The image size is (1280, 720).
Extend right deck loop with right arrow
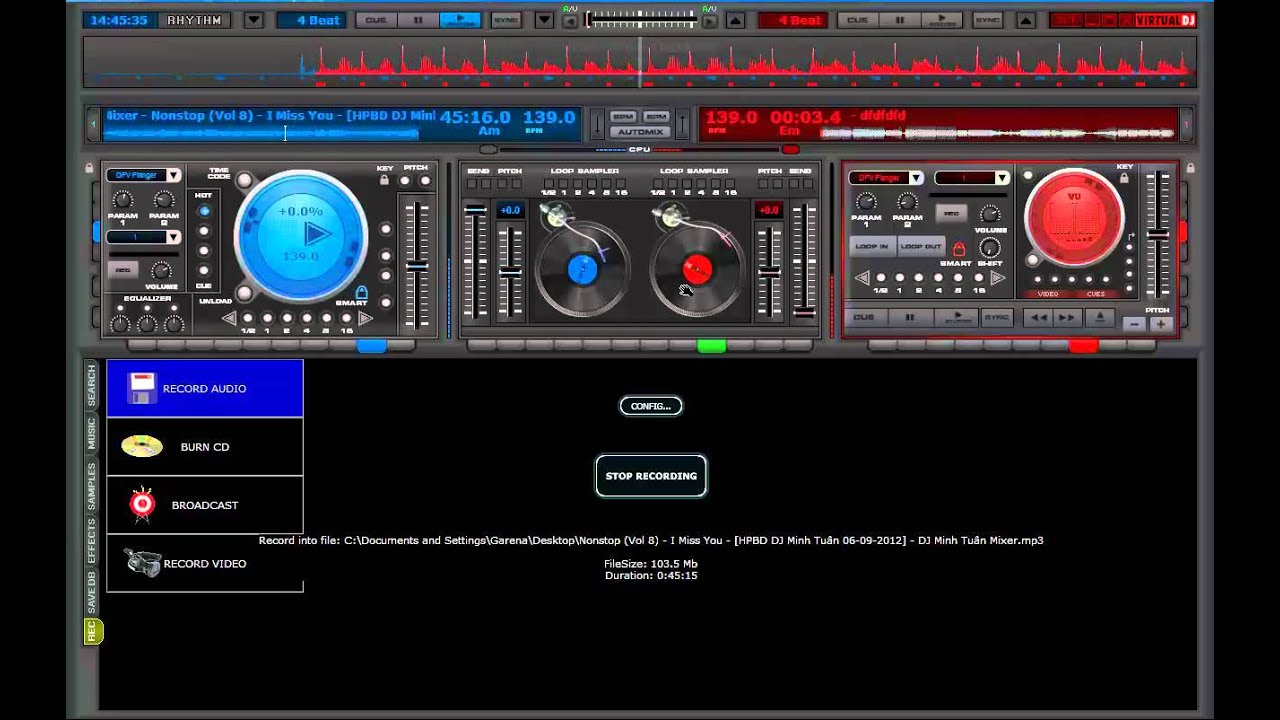[x=997, y=278]
